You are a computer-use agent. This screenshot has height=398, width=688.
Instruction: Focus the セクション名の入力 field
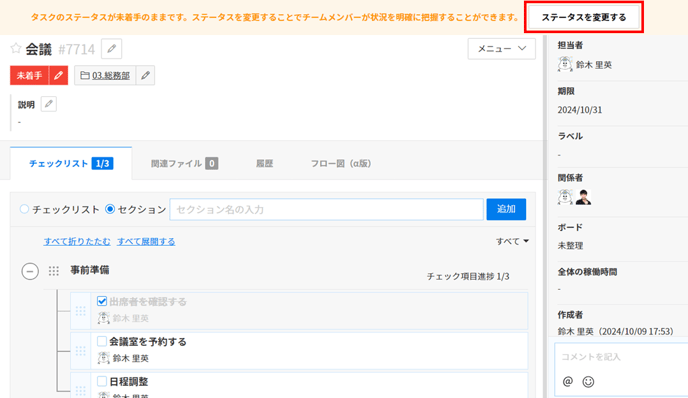click(x=326, y=209)
